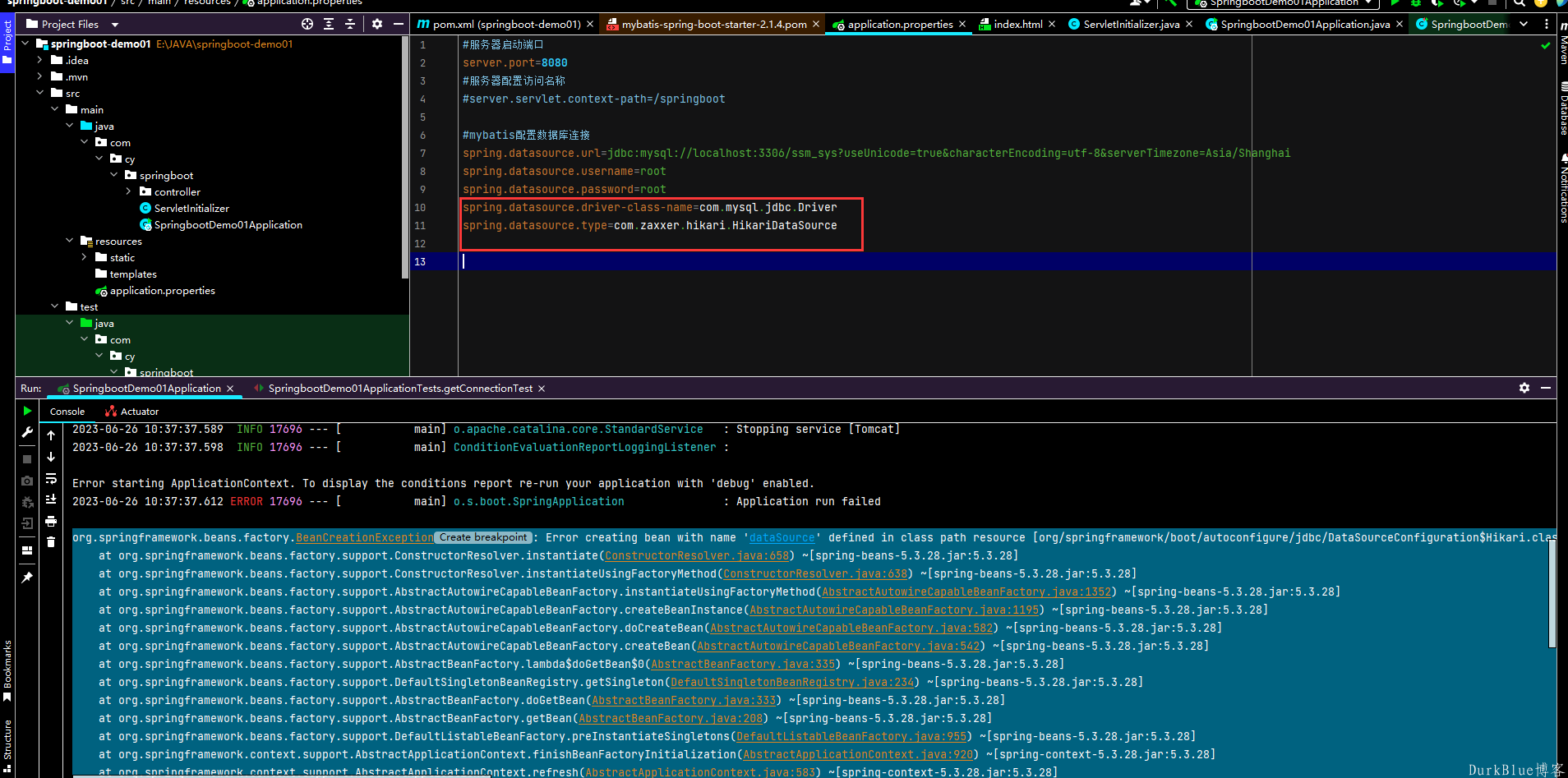Toggle the Project tool window stripe

click(x=7, y=43)
